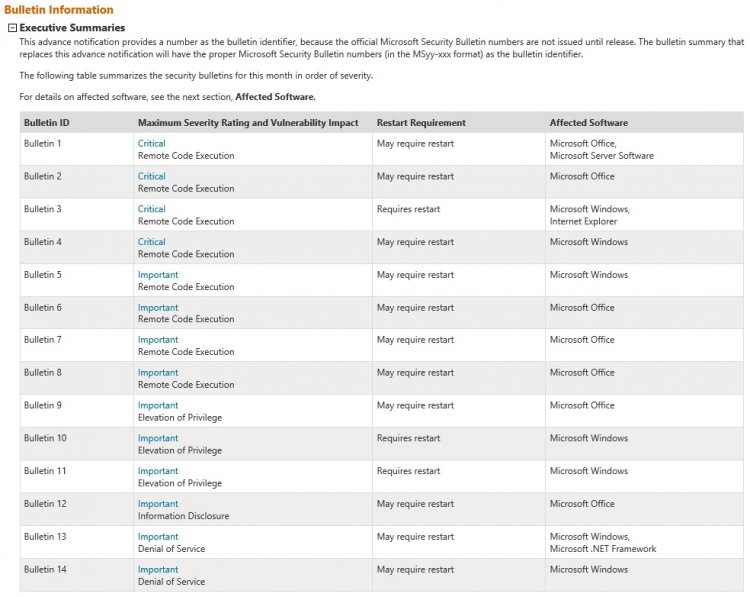Select the Bulletin 1 ID cell
Screen dimensions: 750x597
77,149
